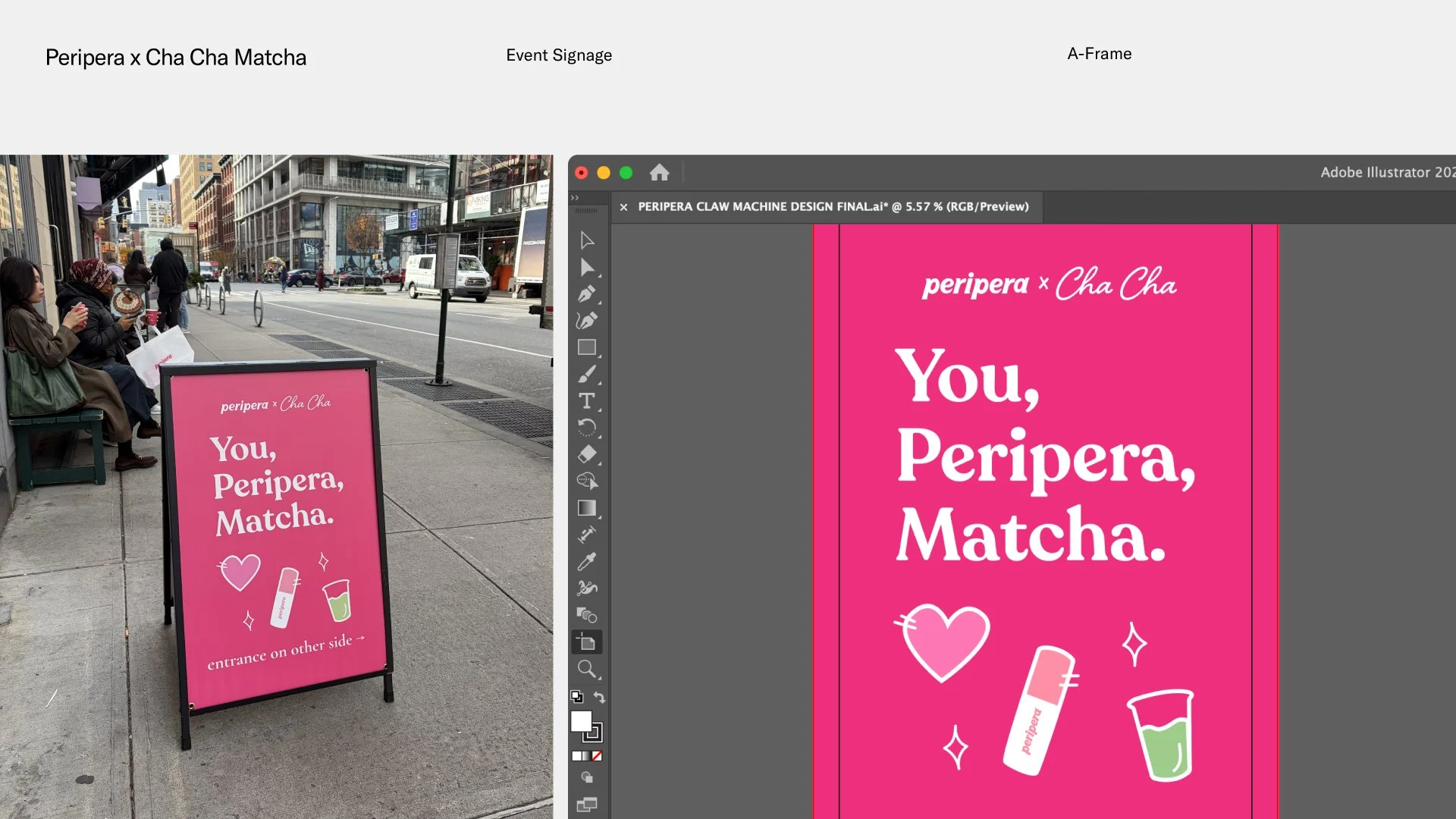Minimize Illustrator with the yellow button
1456x819 pixels.
click(x=604, y=173)
